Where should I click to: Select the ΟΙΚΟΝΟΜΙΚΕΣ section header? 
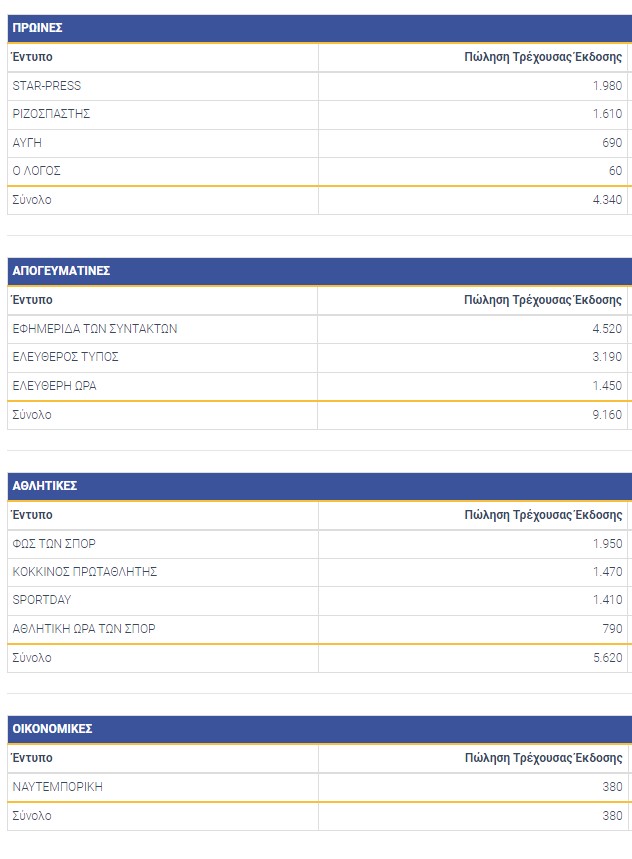(53, 729)
